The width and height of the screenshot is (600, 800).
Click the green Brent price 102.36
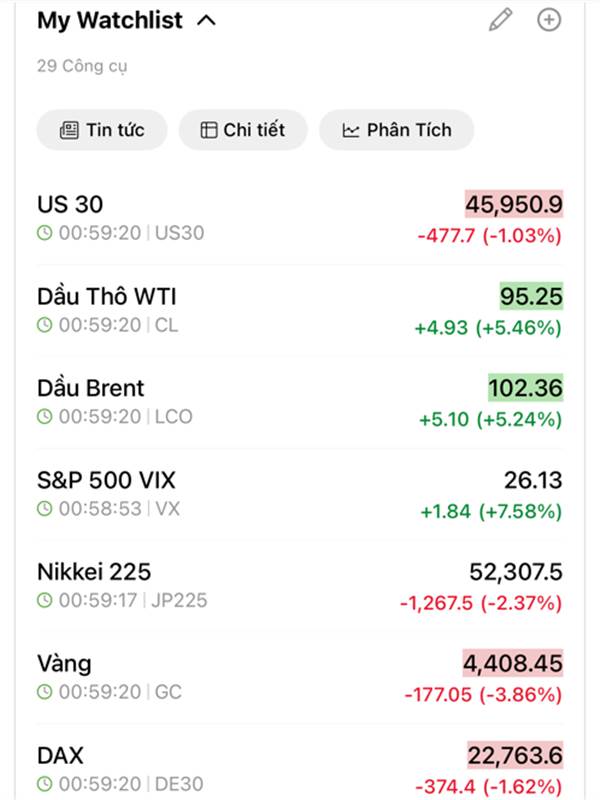click(525, 388)
